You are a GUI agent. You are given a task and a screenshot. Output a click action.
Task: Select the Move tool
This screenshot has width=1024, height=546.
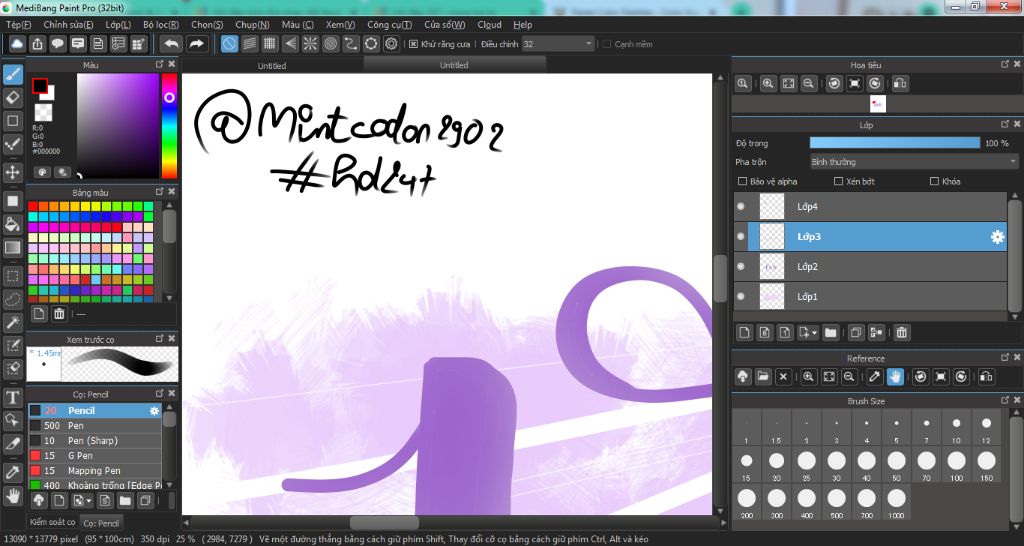[12, 172]
